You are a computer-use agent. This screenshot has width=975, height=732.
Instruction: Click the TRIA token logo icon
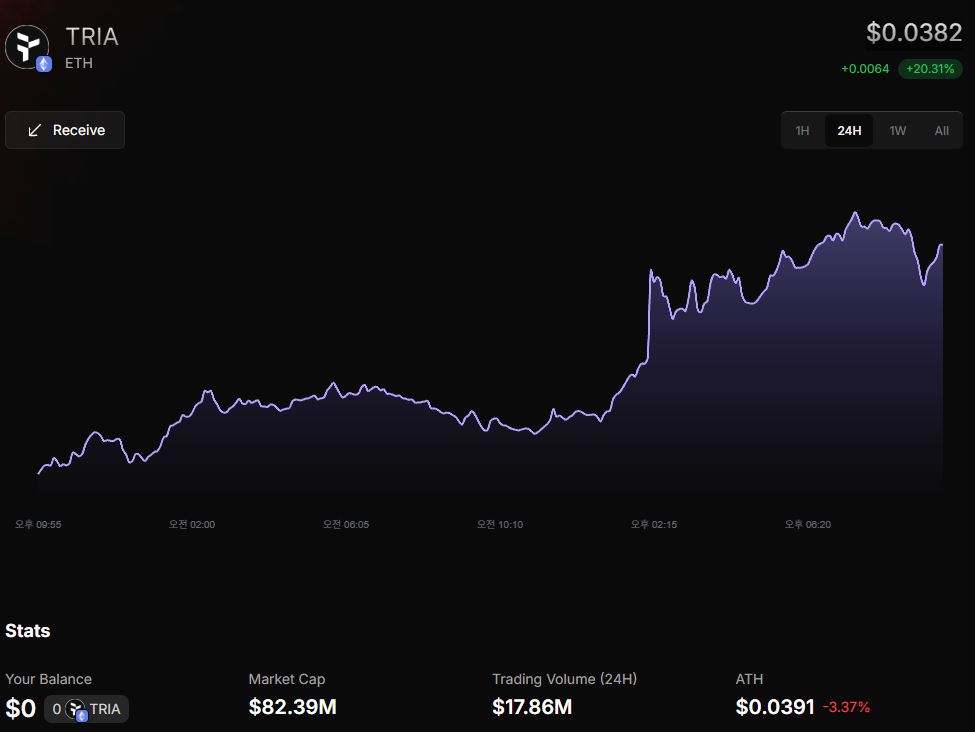[27, 47]
